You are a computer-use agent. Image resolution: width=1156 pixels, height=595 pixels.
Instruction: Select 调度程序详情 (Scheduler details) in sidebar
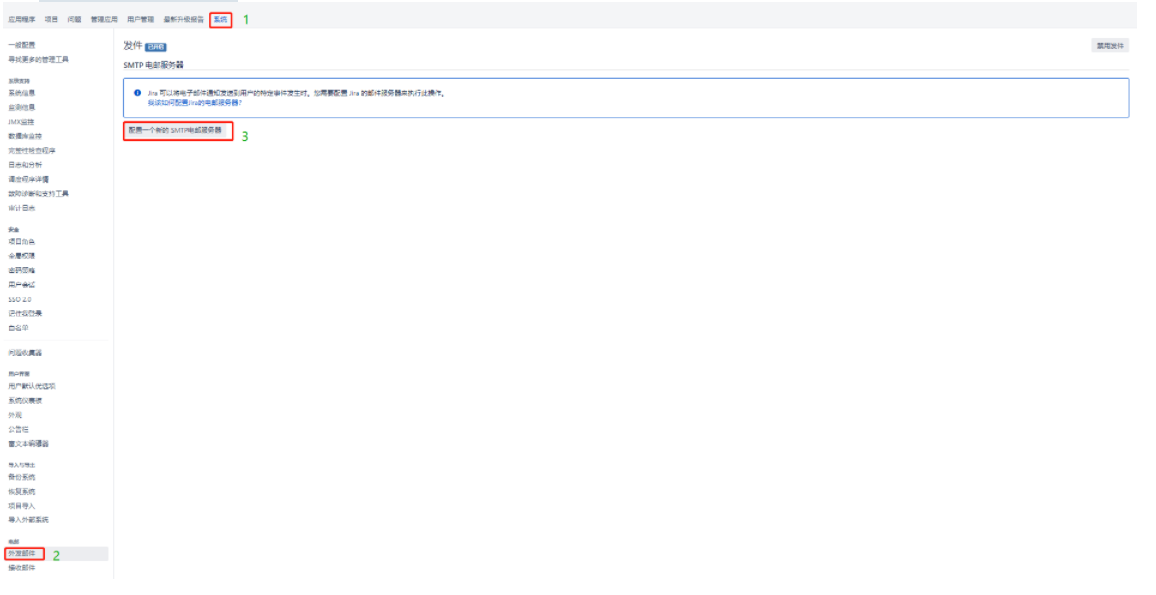pyautogui.click(x=29, y=179)
